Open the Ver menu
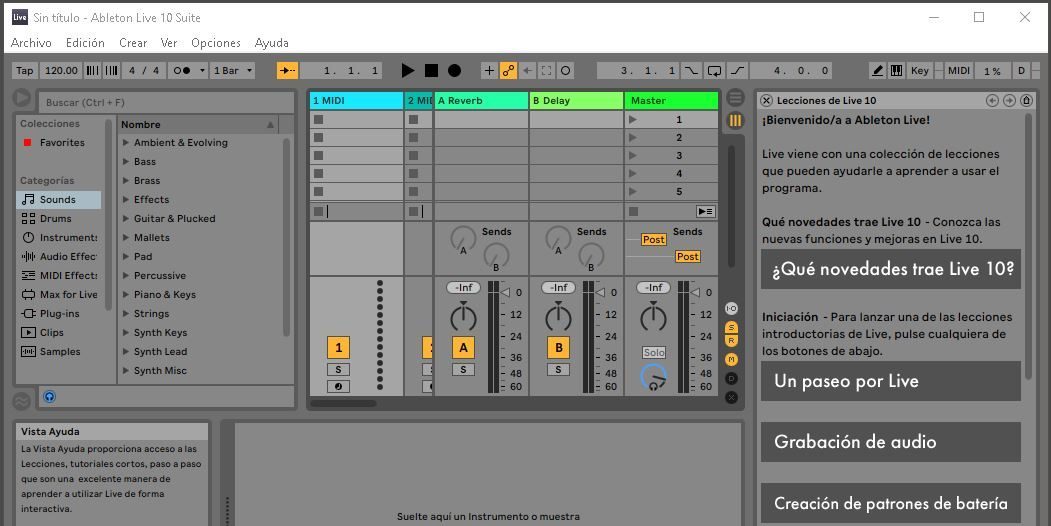Image resolution: width=1051 pixels, height=526 pixels. [169, 43]
